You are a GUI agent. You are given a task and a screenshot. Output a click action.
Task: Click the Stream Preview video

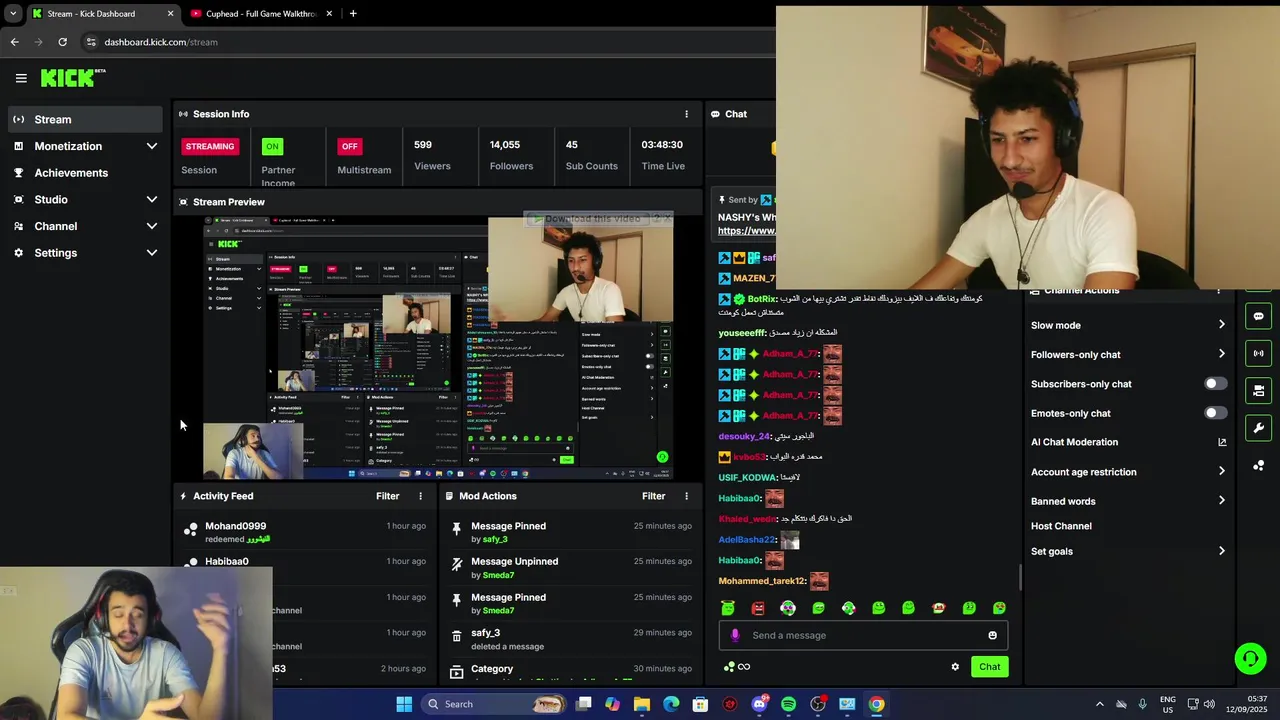[x=438, y=348]
